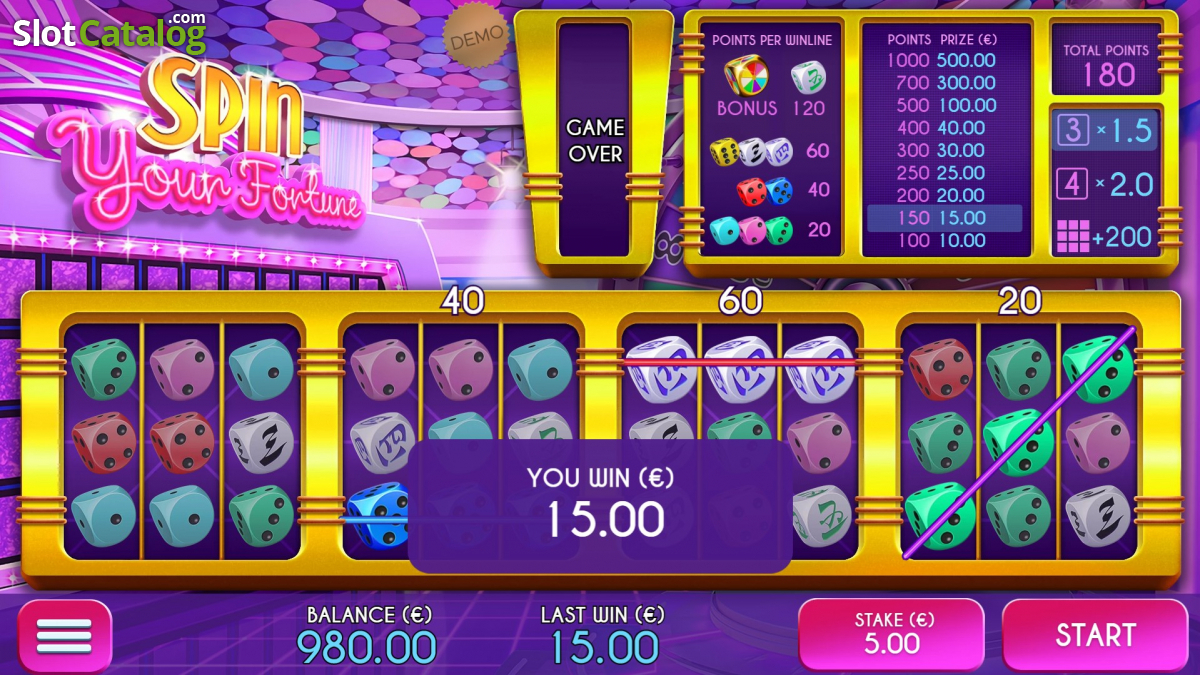
Task: Select the 3 x1.5 multiplier row
Action: click(1106, 131)
